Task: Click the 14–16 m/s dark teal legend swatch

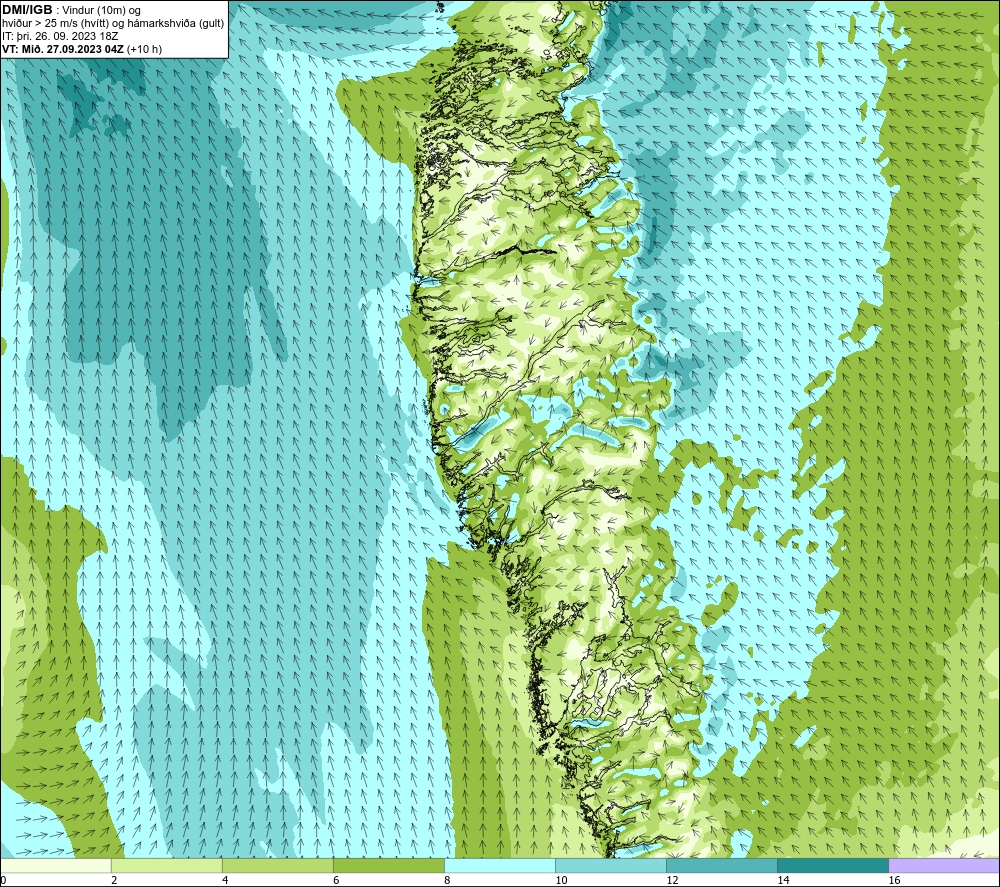Action: [x=833, y=866]
